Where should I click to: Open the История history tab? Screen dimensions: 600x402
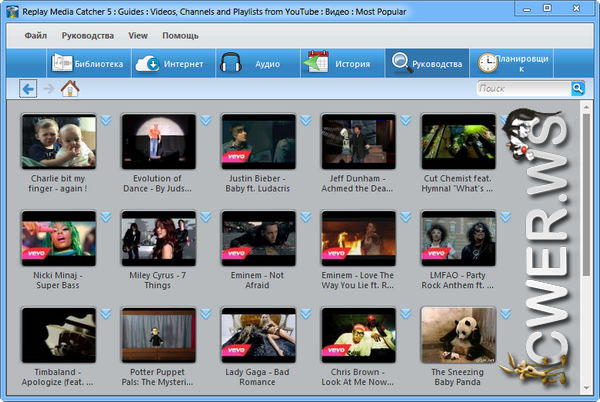click(x=335, y=64)
